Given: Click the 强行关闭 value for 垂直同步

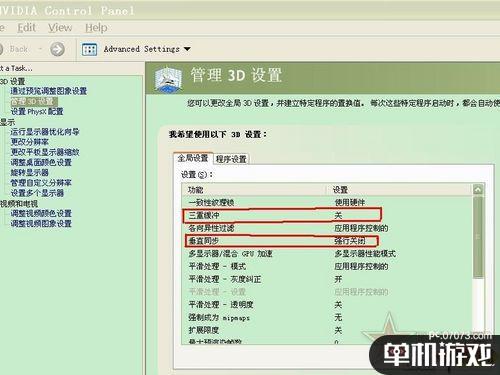Looking at the screenshot, I should coord(350,241).
